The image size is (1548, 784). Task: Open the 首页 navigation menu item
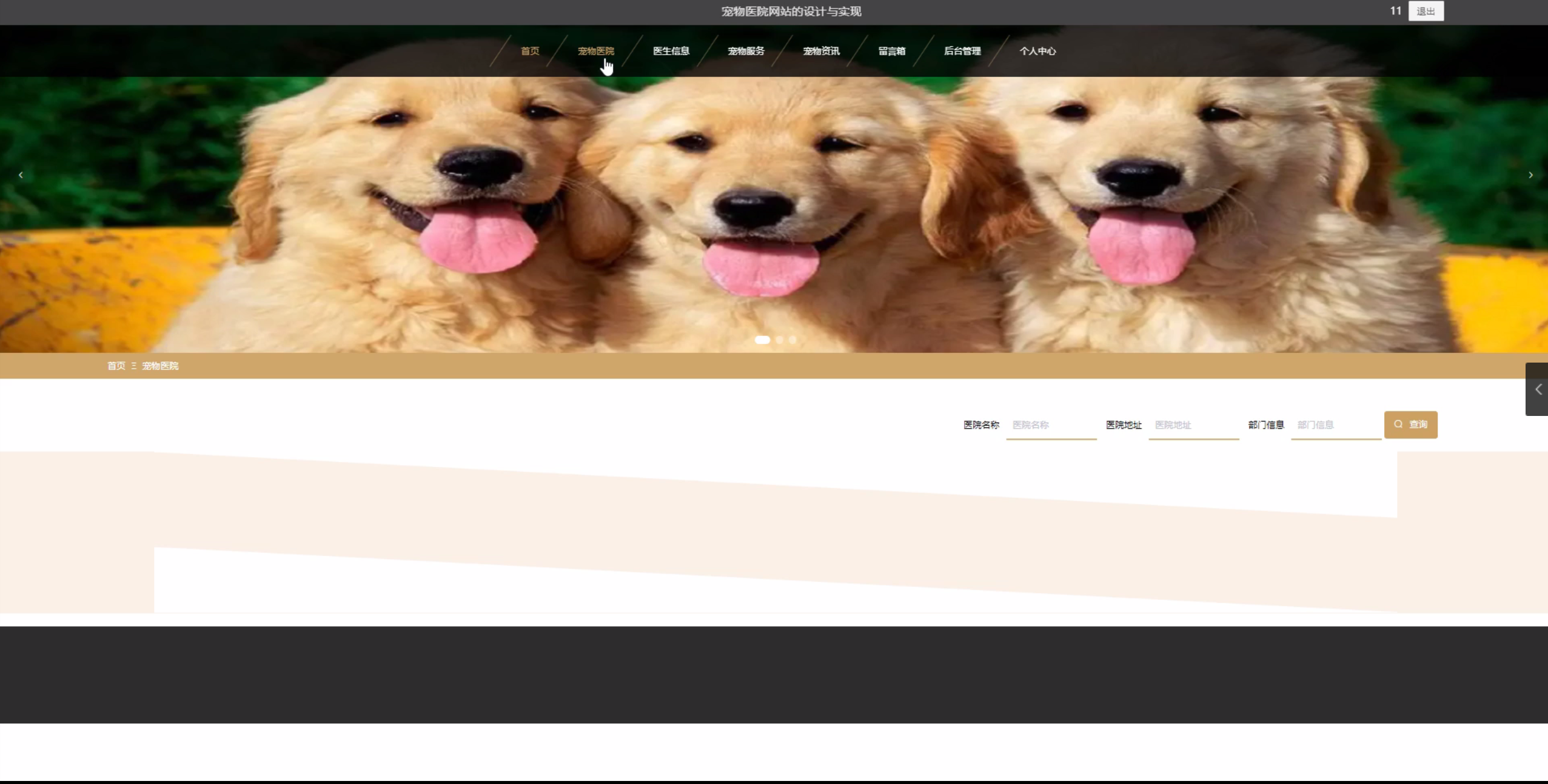[x=530, y=51]
